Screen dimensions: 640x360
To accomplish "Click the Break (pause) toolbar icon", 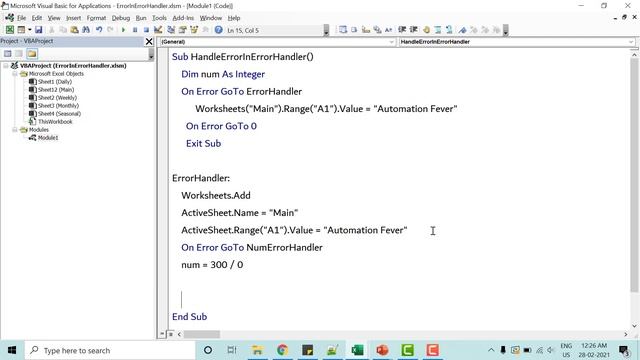I will click(x=135, y=30).
